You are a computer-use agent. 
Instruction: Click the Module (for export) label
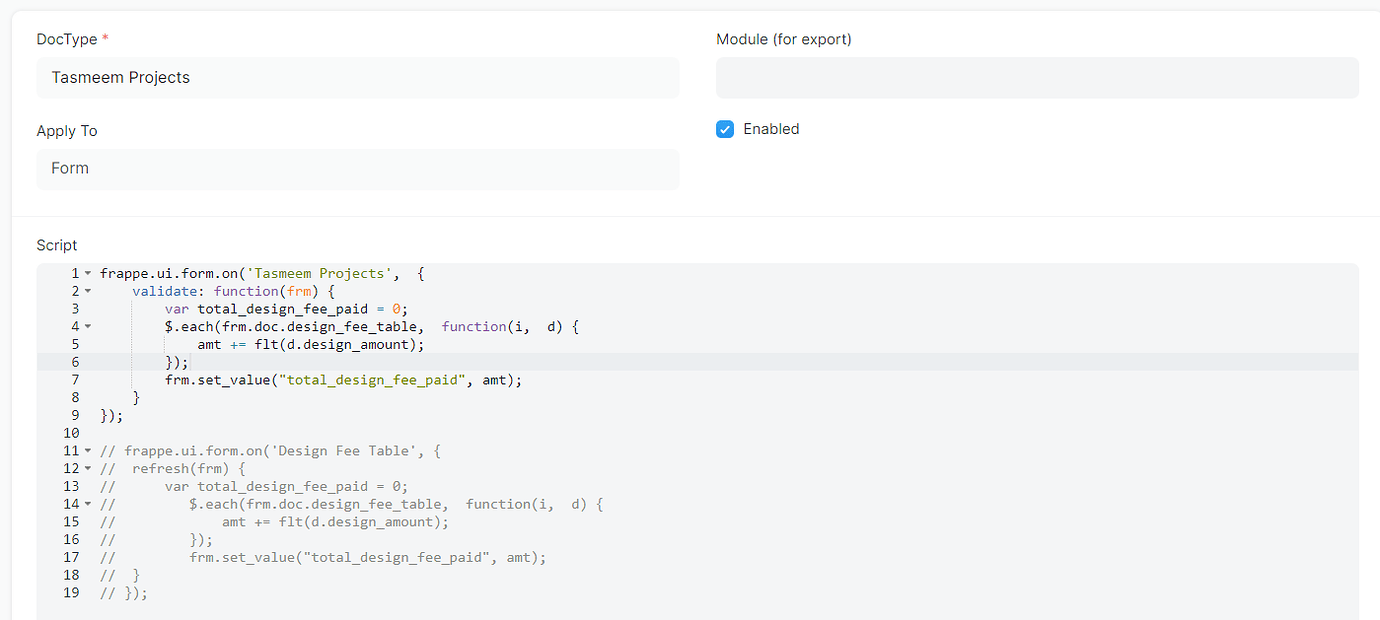[783, 39]
